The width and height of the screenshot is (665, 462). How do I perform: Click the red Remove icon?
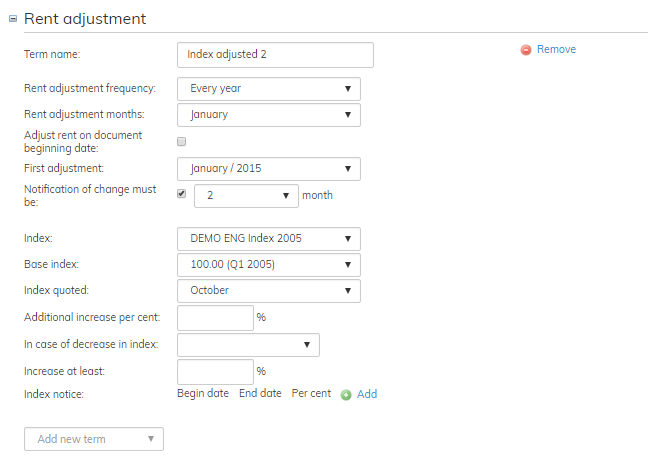(526, 50)
